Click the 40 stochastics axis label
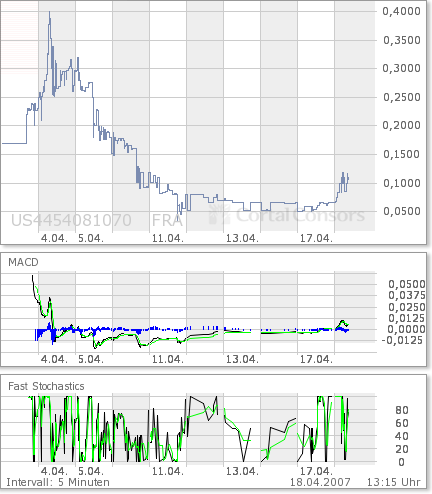The width and height of the screenshot is (432, 494). click(402, 436)
